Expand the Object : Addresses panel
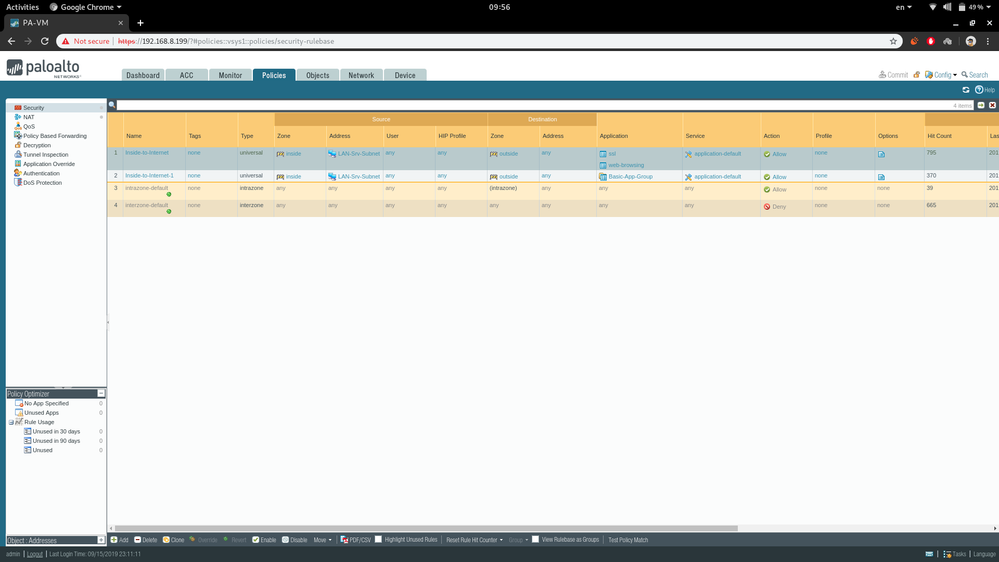 click(x=101, y=540)
